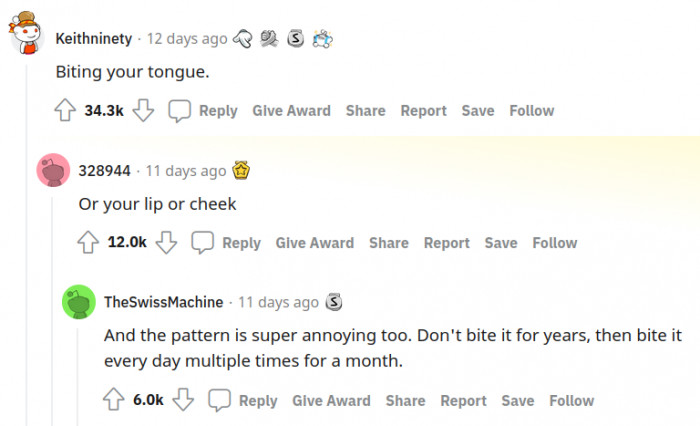Give Award to 328944's comment
Screen dimensions: 700x426
coord(314,243)
